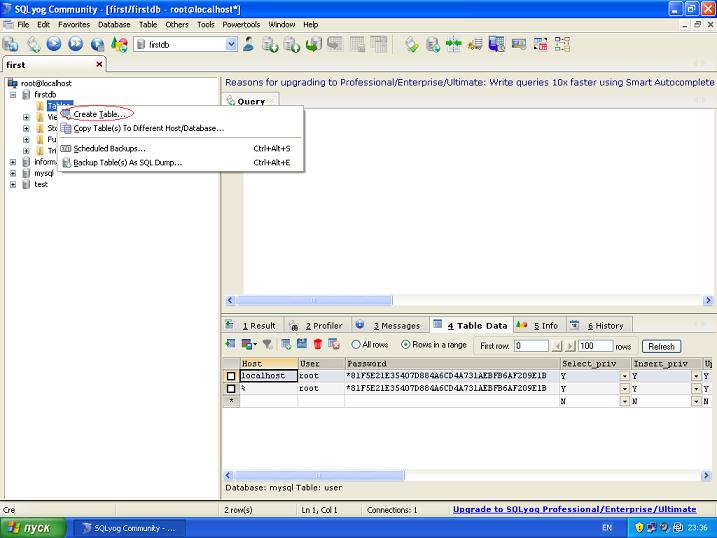717x538 pixels.
Task: Select the Rows in a range radio button
Action: tap(405, 345)
